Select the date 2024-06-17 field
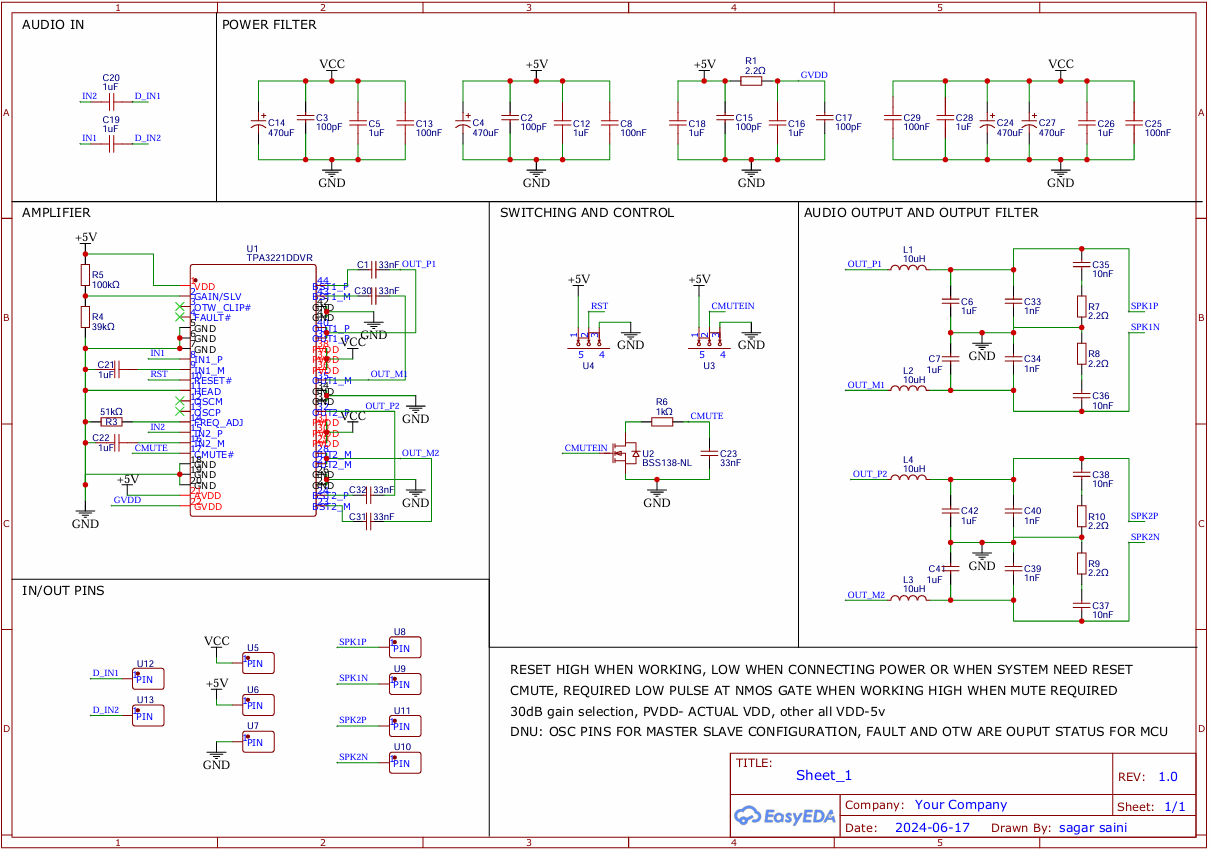The height and width of the screenshot is (850, 1210). pyautogui.click(x=932, y=828)
